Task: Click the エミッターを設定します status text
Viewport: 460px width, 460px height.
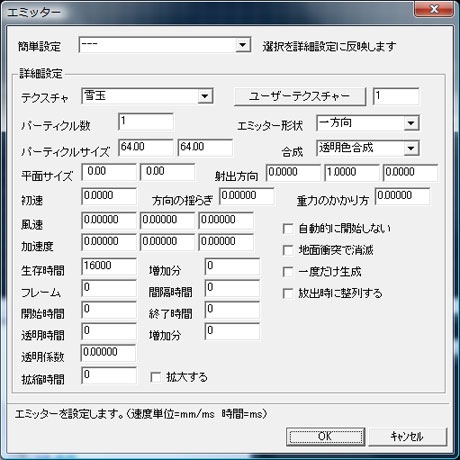Action: [x=141, y=414]
